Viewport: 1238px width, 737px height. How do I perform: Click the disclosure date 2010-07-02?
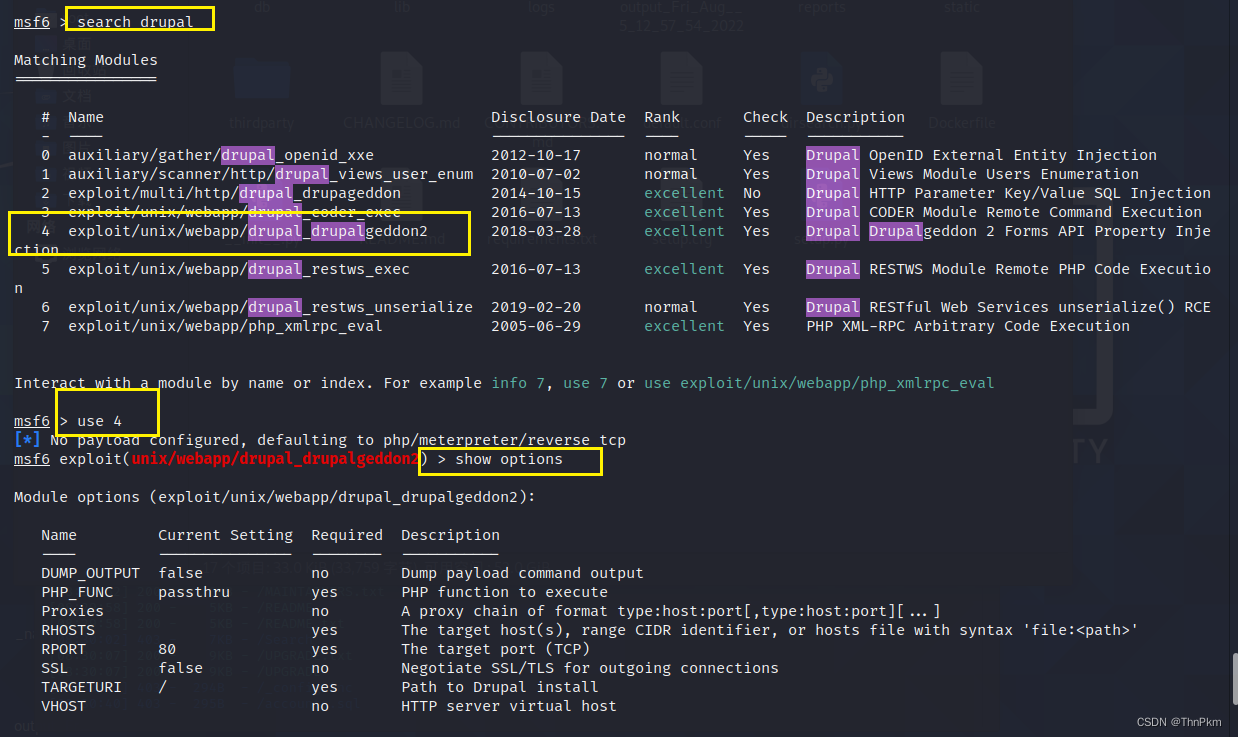point(536,174)
